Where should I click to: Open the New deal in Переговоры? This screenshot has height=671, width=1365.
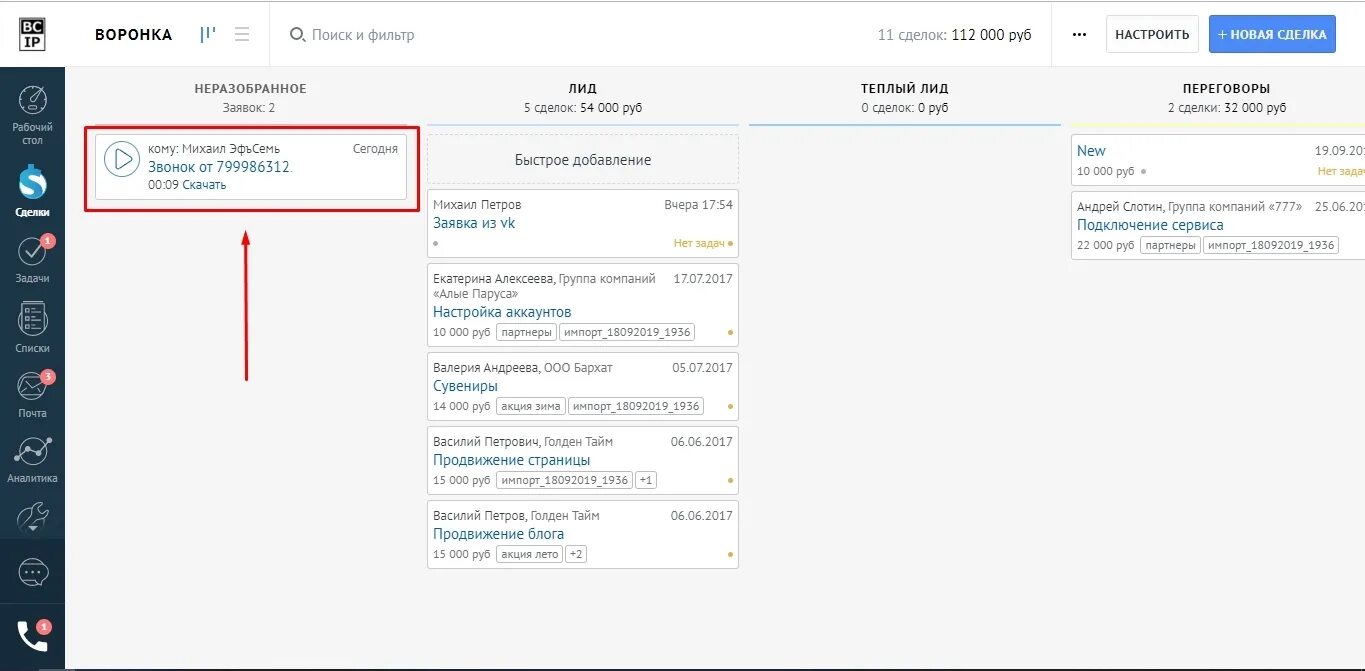(1091, 151)
